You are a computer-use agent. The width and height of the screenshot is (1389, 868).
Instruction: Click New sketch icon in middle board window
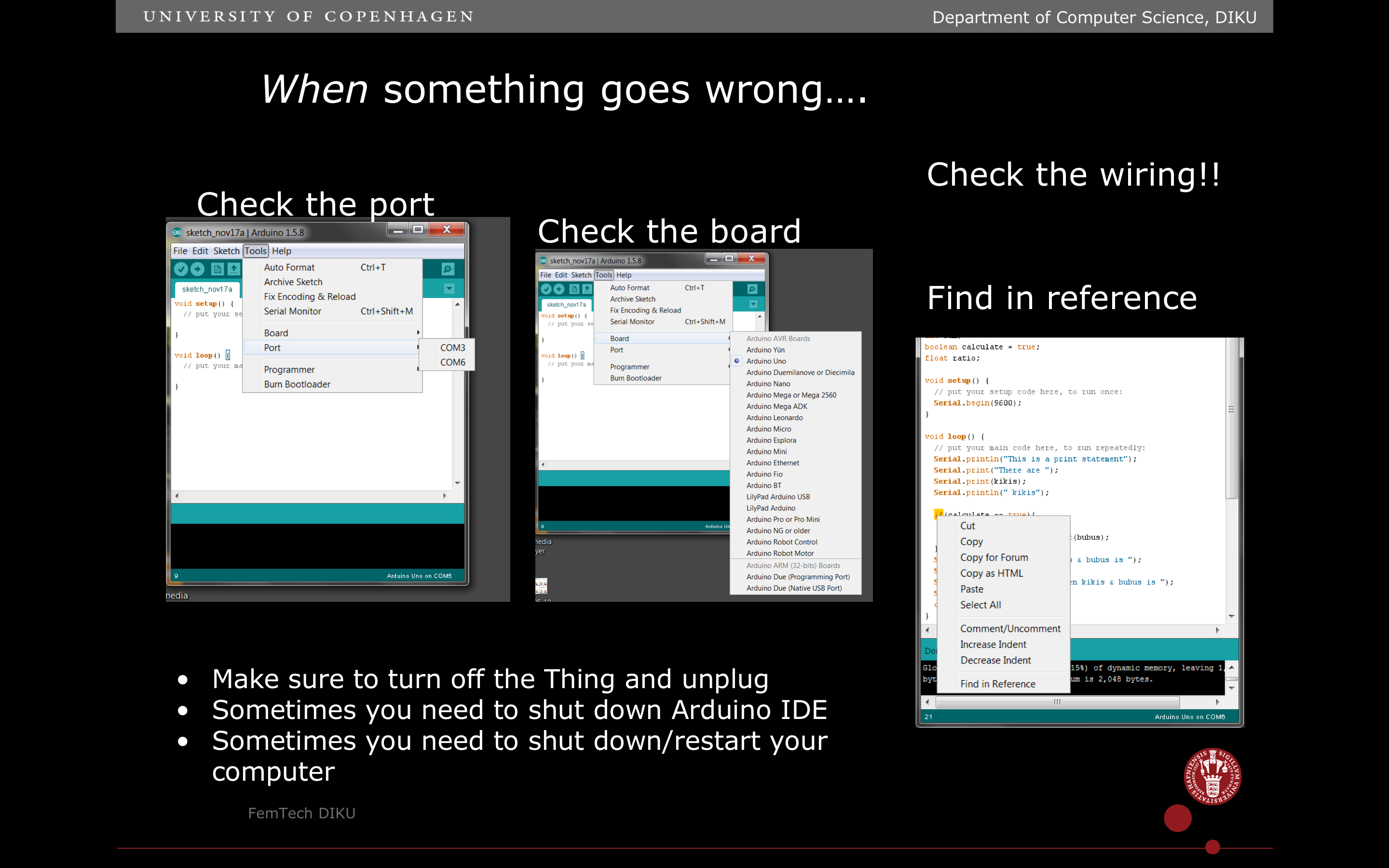(574, 289)
